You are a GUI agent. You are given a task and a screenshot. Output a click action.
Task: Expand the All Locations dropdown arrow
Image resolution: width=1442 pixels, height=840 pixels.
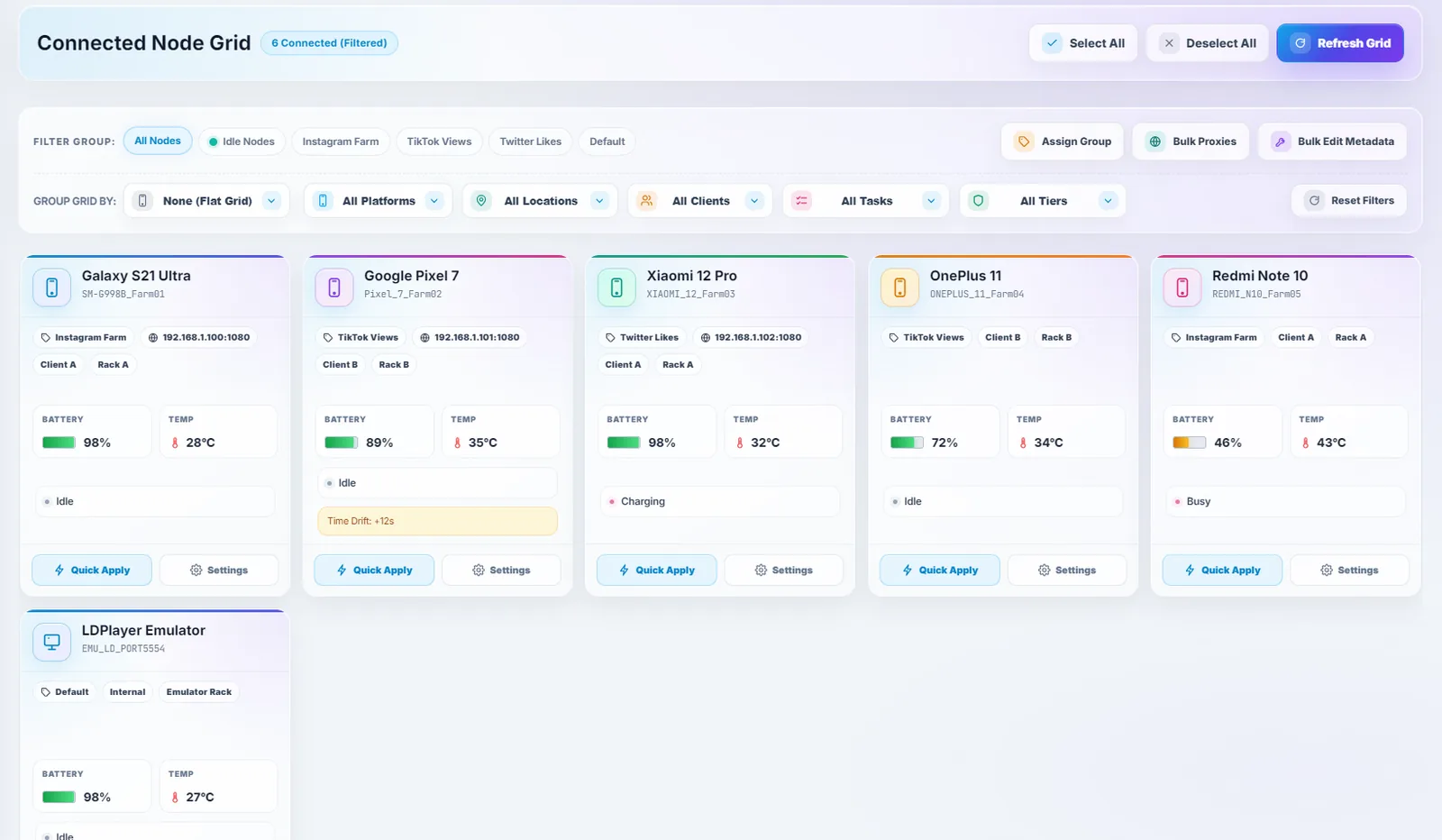[x=599, y=201]
